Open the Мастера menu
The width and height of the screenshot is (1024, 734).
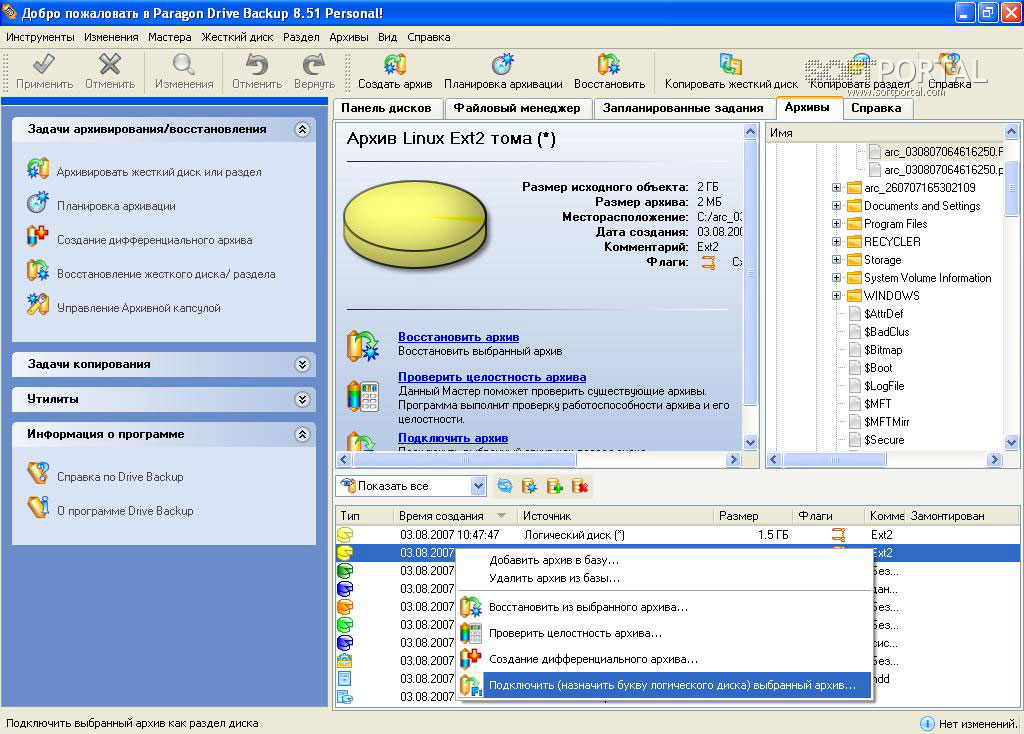tap(170, 37)
